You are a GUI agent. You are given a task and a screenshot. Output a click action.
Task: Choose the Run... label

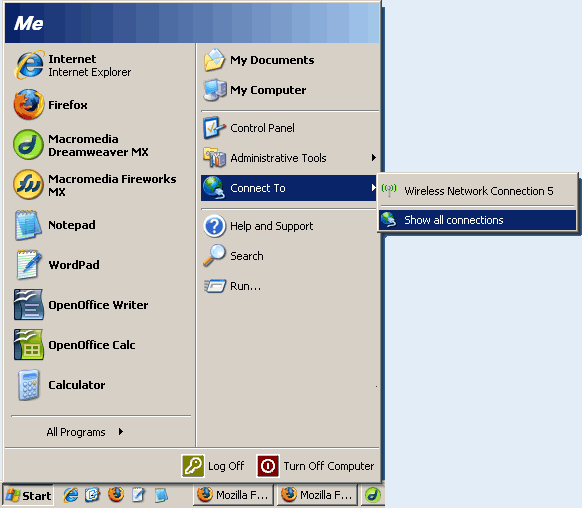[x=245, y=286]
